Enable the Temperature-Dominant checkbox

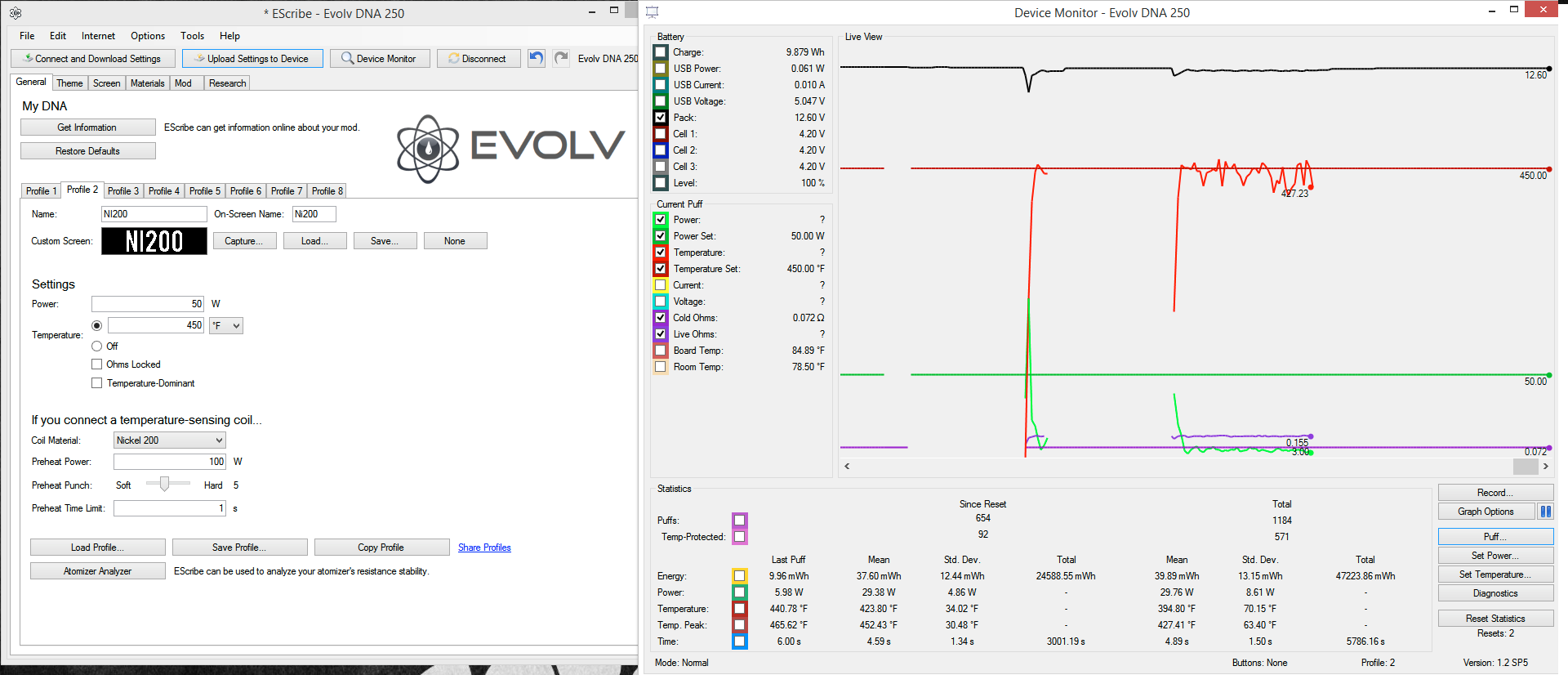97,383
